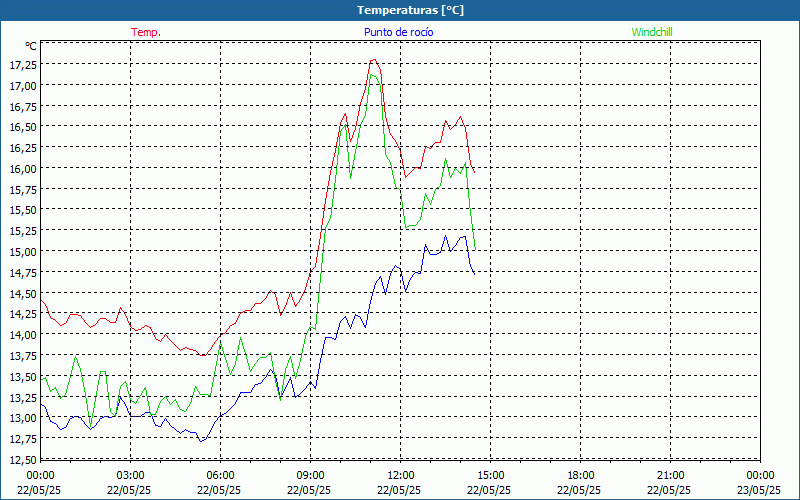The height and width of the screenshot is (500, 800).
Task: Click the 12,75 y-axis value
Action: click(23, 439)
